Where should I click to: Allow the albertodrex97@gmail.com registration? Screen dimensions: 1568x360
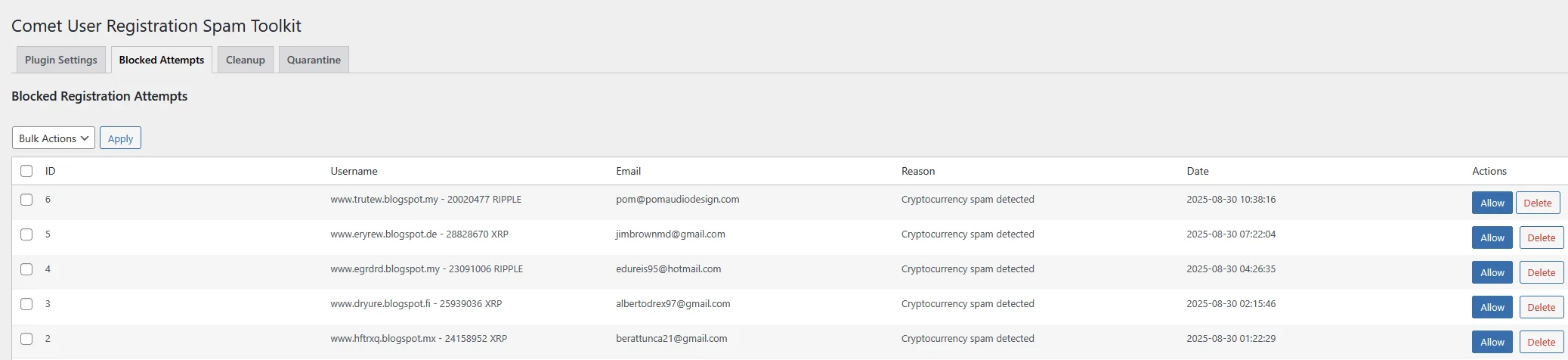(x=1492, y=307)
